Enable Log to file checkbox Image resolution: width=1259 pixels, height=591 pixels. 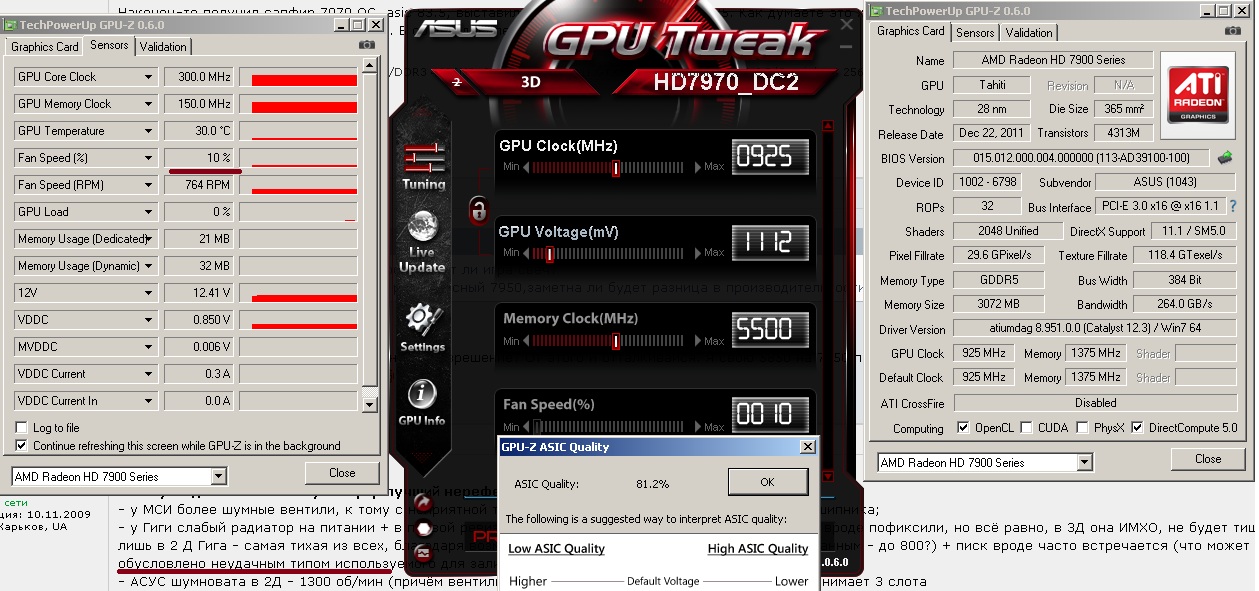pyautogui.click(x=22, y=428)
